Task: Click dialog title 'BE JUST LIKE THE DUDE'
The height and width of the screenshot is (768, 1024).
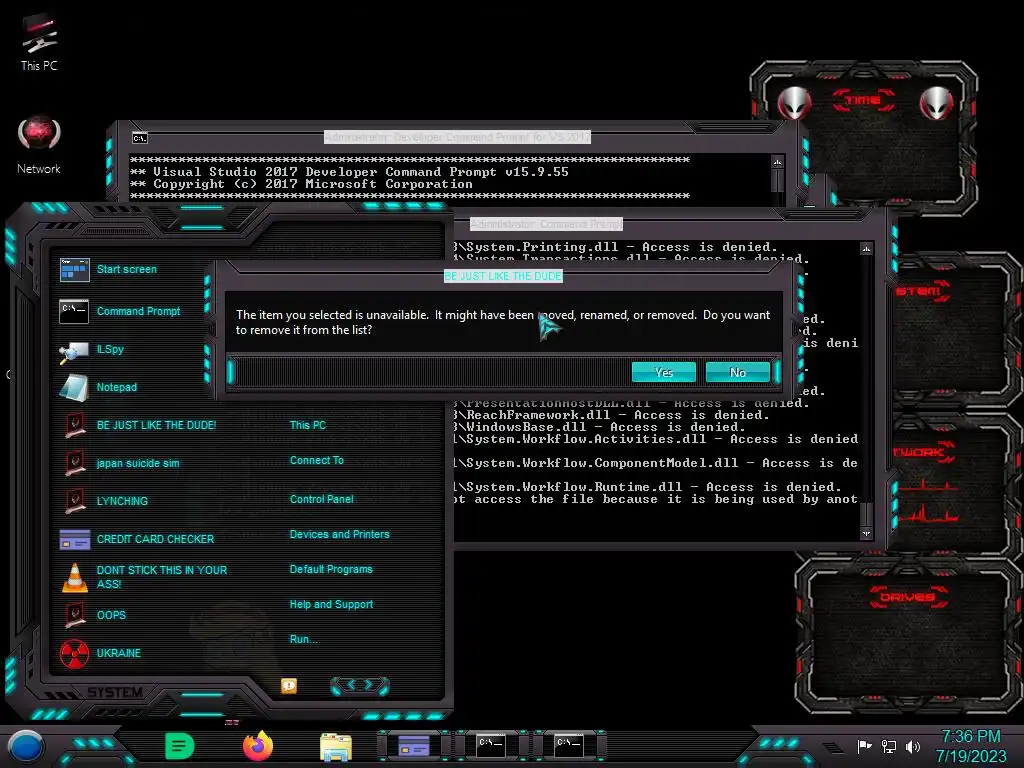Action: point(503,276)
